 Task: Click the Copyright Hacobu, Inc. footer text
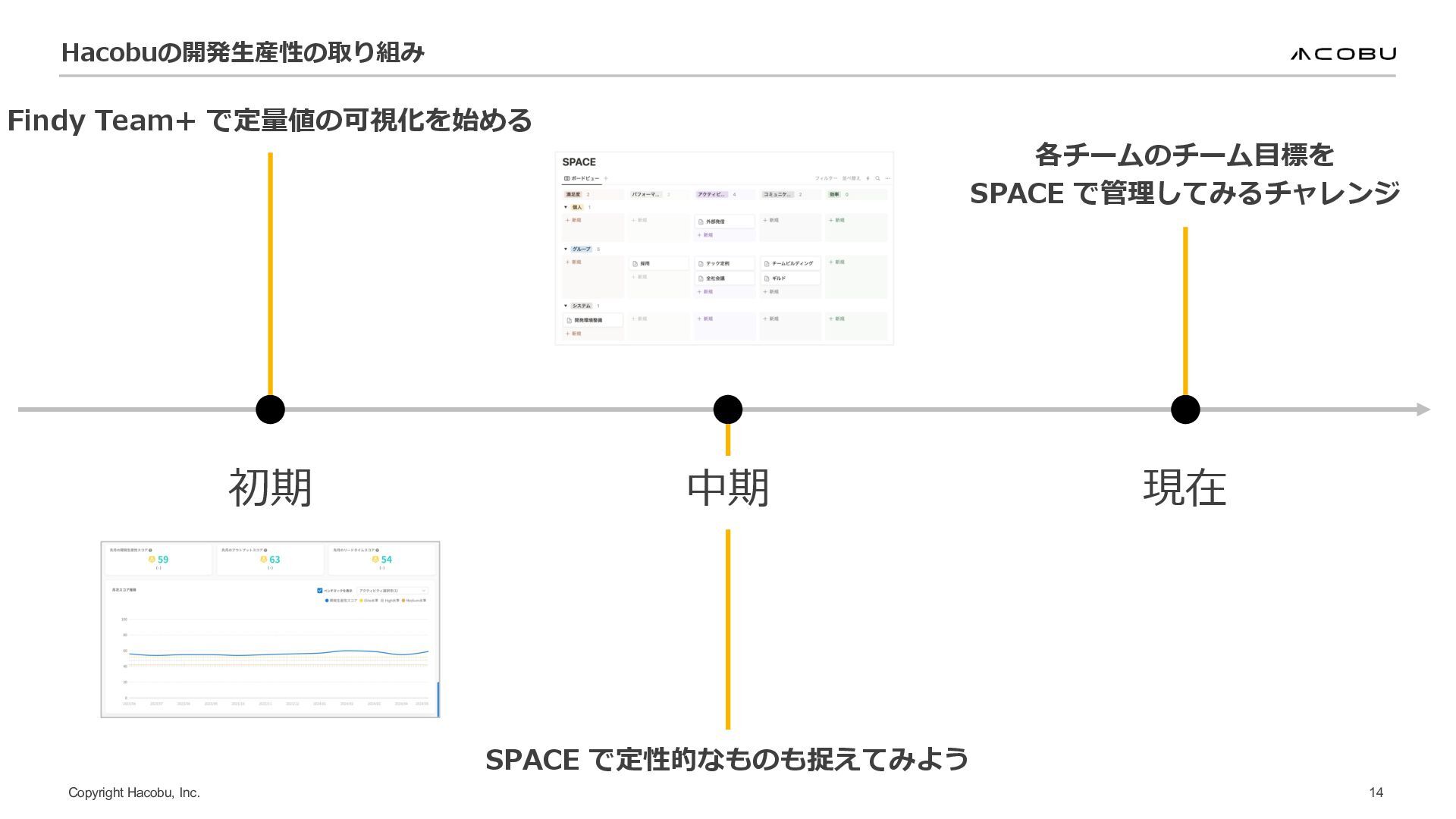coord(134,792)
